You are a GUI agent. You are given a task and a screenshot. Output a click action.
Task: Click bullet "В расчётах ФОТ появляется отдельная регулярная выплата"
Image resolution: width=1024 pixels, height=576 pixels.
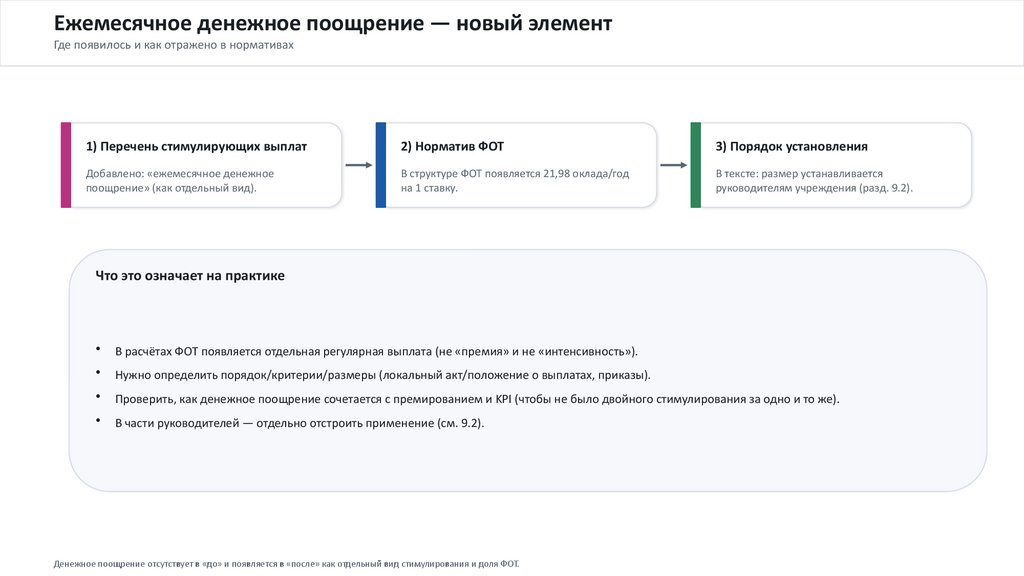coord(376,351)
